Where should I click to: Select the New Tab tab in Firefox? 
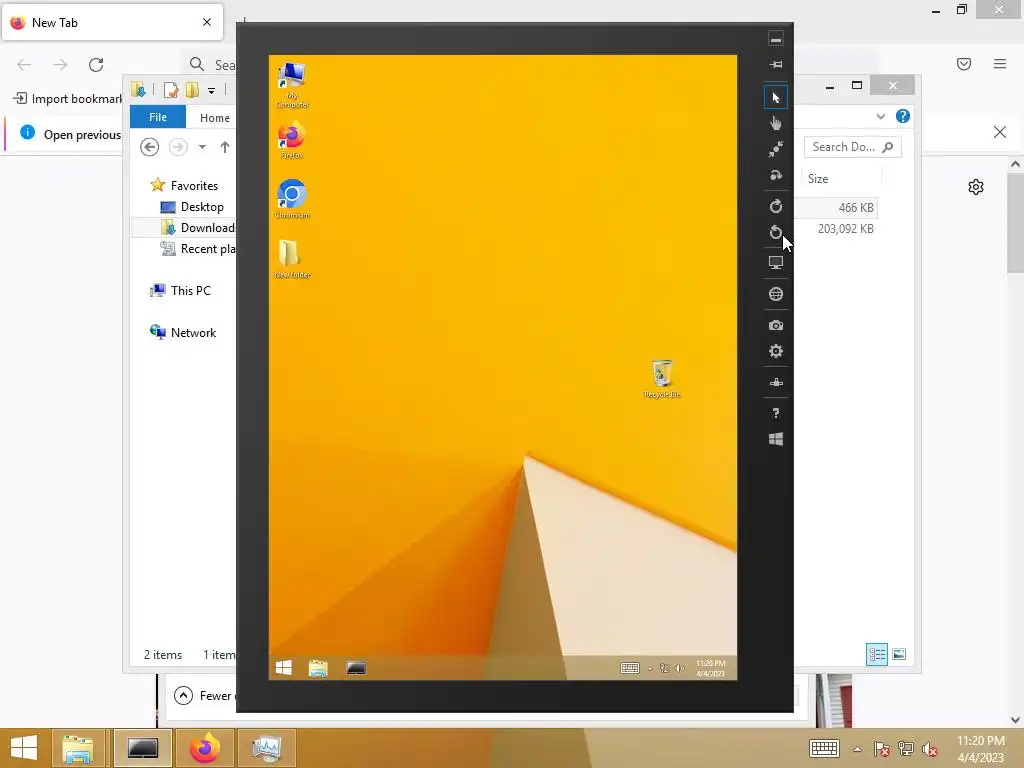tap(112, 22)
